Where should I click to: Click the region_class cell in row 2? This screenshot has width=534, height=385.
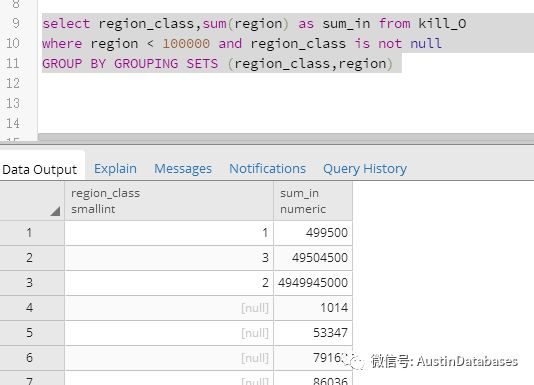click(x=169, y=258)
